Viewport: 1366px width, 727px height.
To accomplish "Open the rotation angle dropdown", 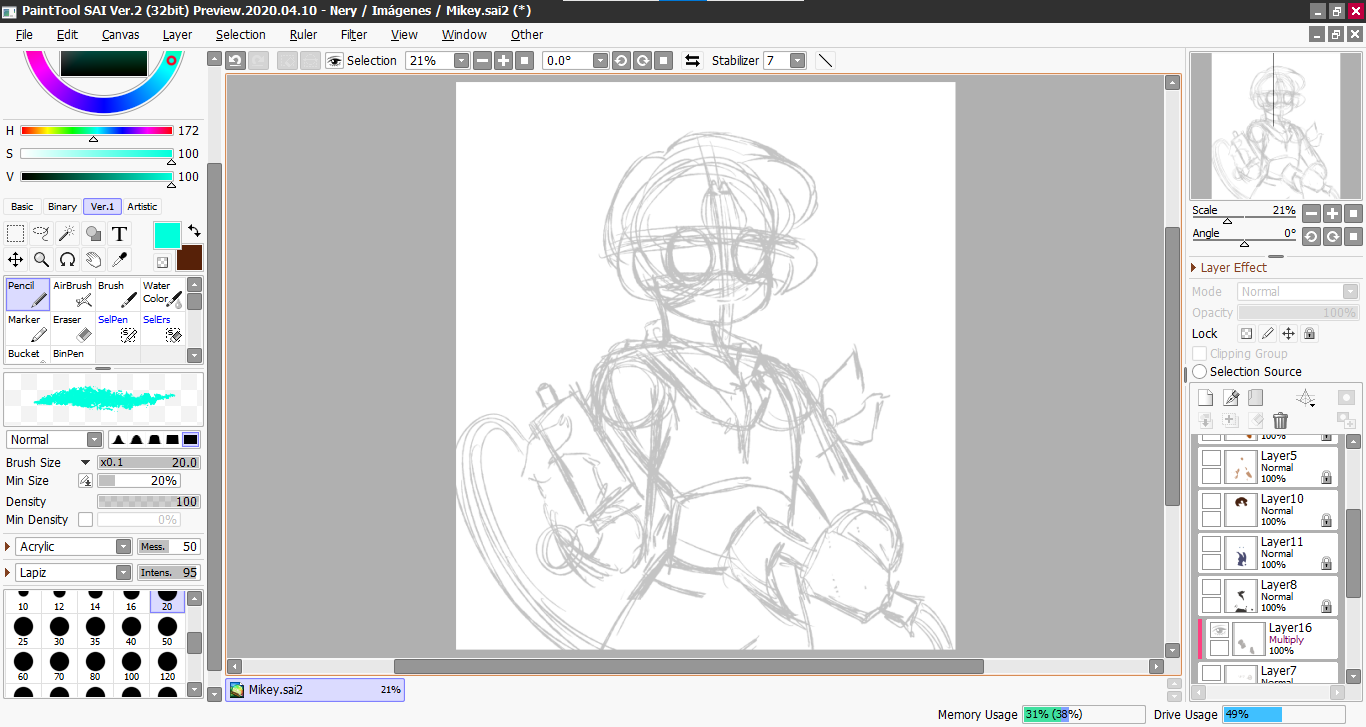I will [x=600, y=61].
